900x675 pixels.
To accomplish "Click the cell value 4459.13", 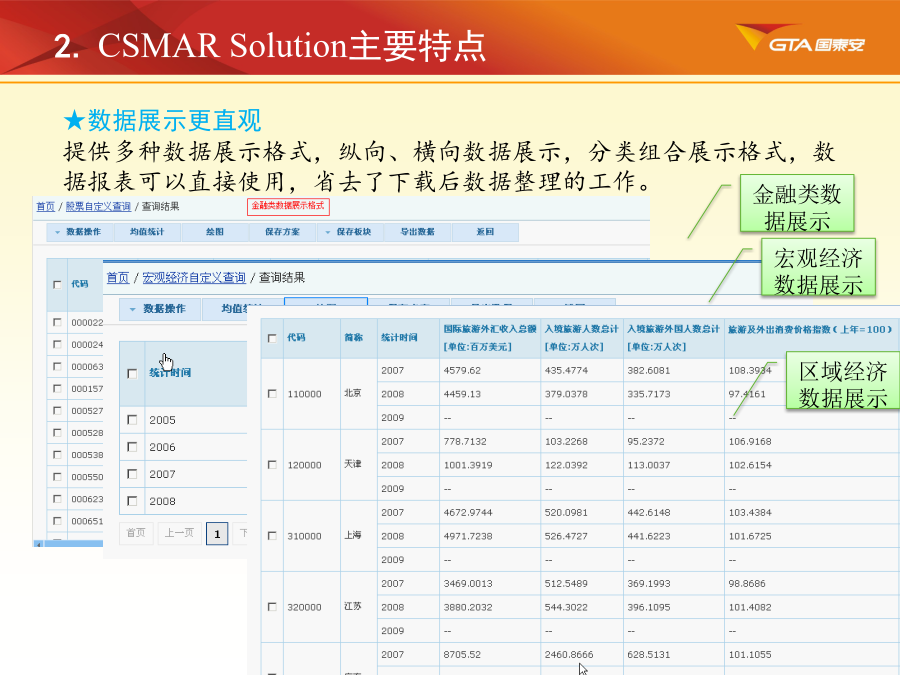I will [x=462, y=394].
